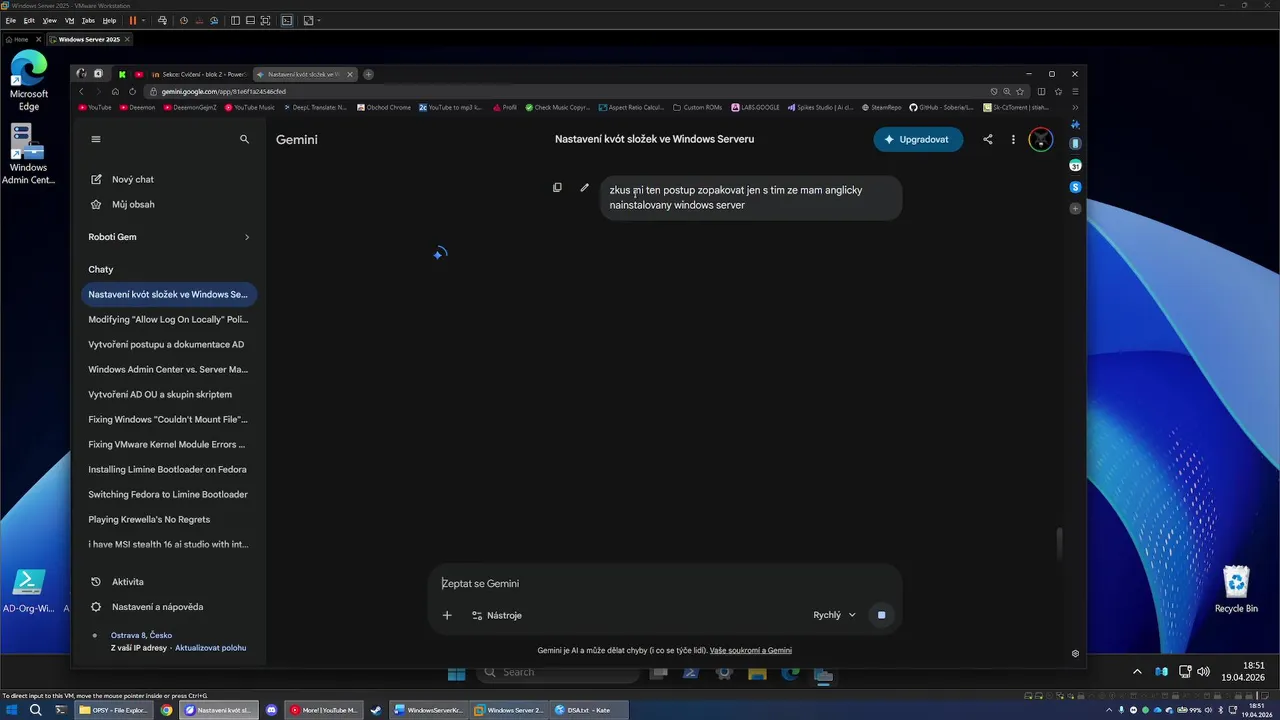This screenshot has width=1280, height=720.
Task: Open chat Fixing VMware Kernel Module Errors
Action: pyautogui.click(x=168, y=444)
